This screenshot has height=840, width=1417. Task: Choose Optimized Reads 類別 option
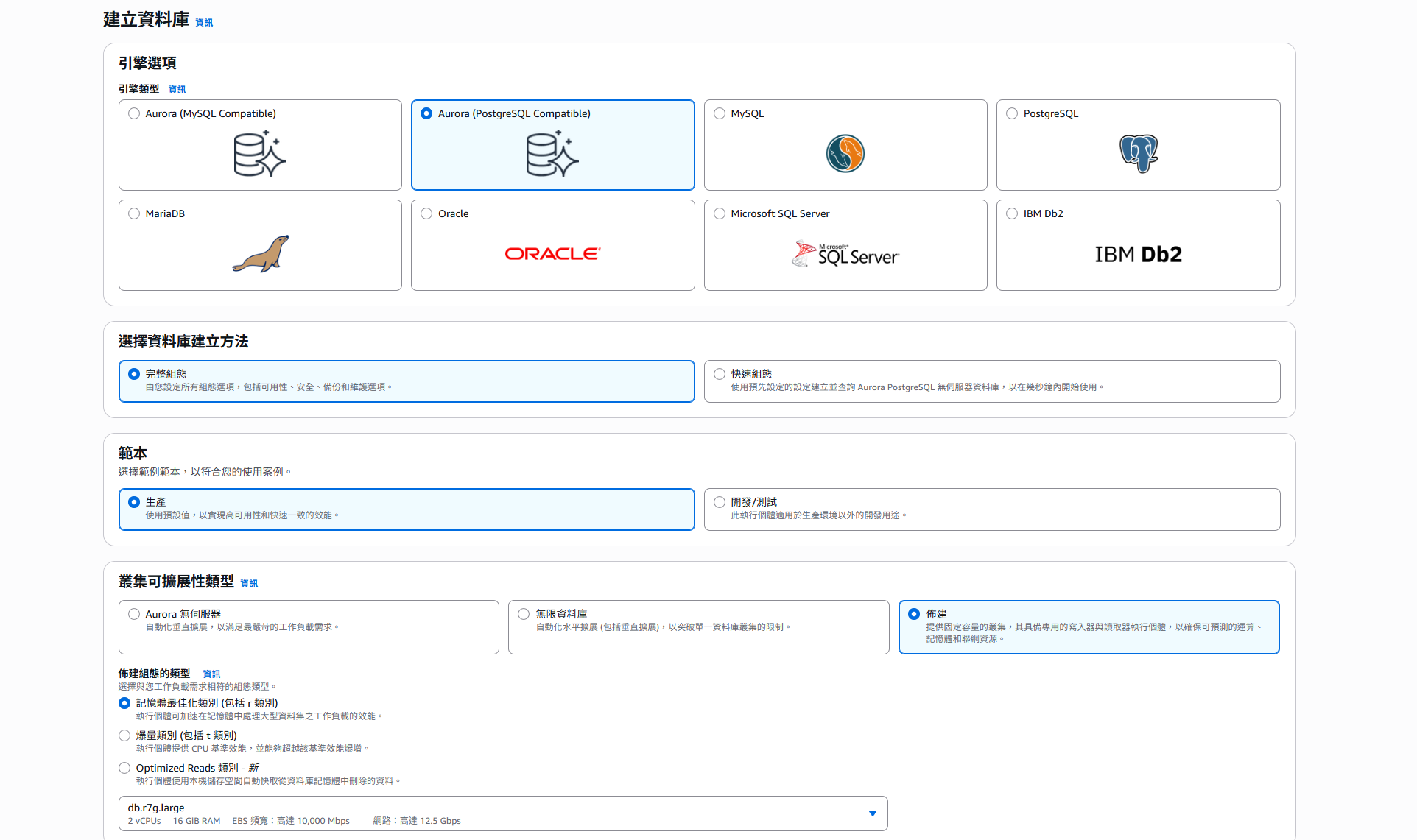[124, 768]
